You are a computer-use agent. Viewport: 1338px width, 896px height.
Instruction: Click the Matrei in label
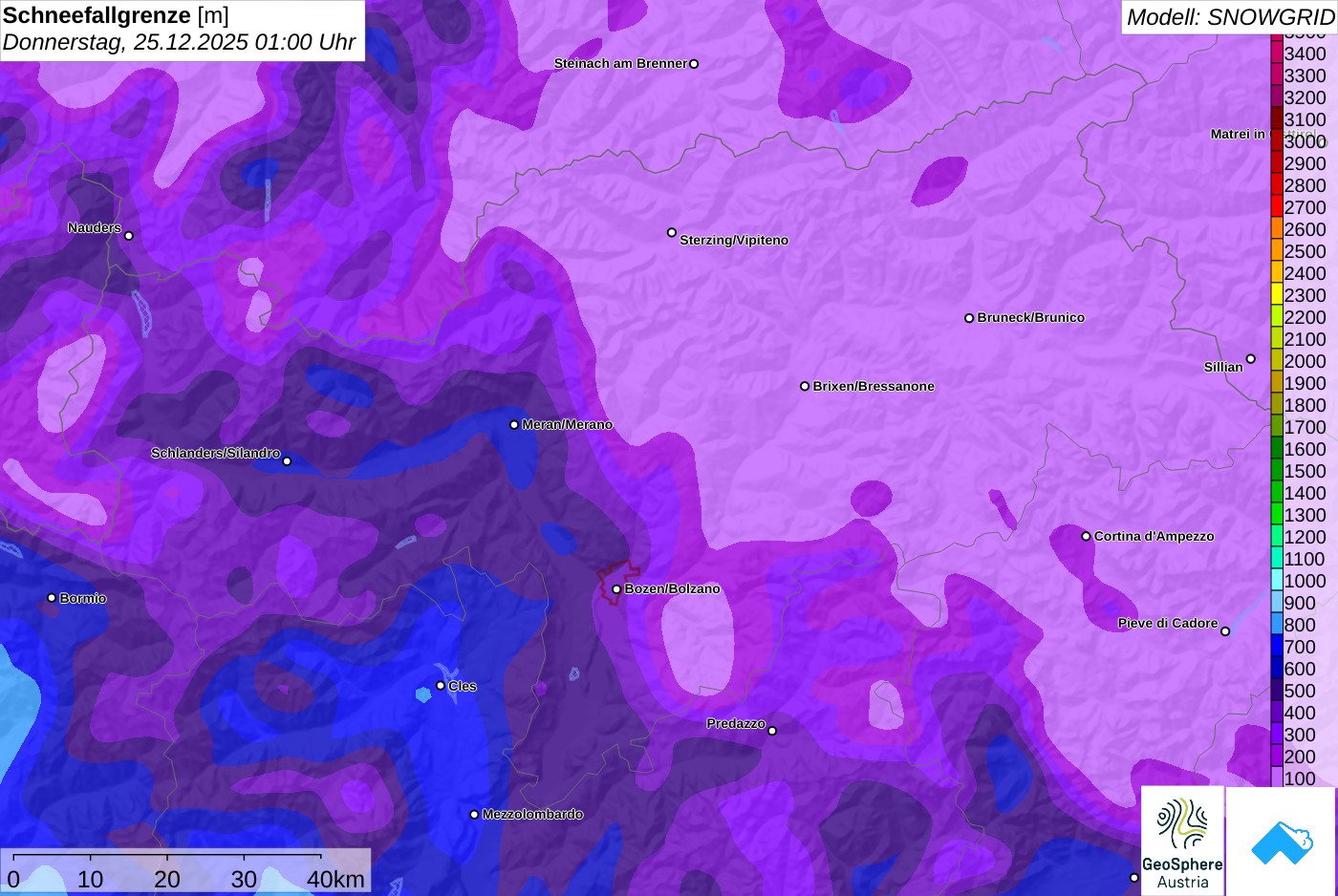pos(1238,135)
